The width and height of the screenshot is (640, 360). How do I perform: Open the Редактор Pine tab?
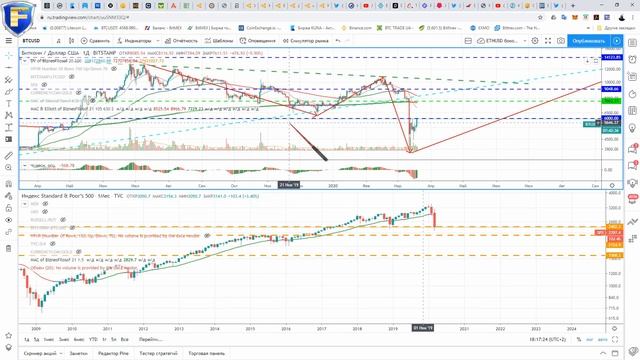113,353
